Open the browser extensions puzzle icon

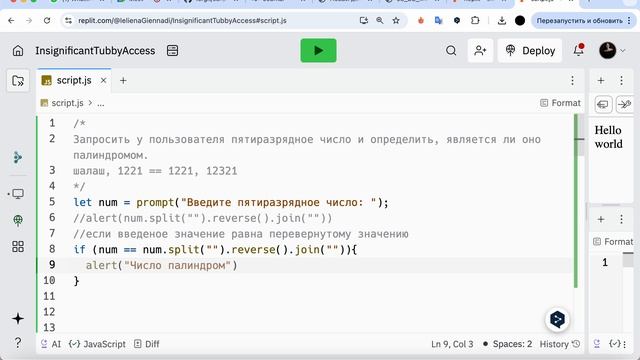pos(475,20)
